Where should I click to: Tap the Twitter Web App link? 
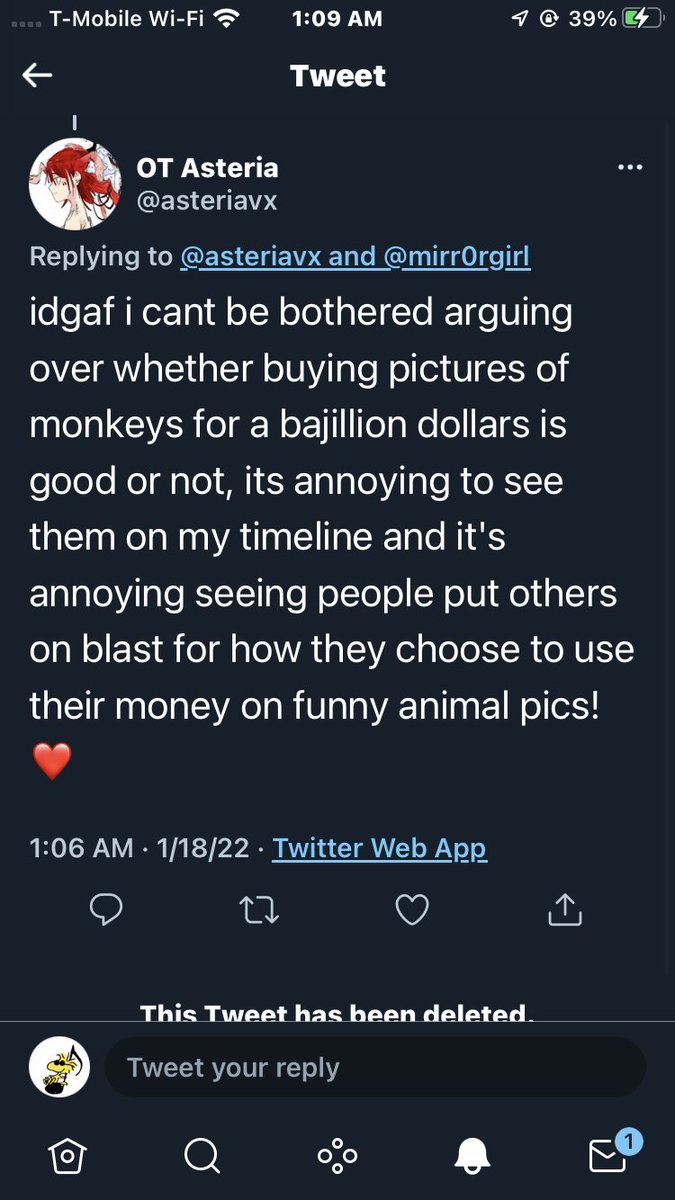[379, 849]
